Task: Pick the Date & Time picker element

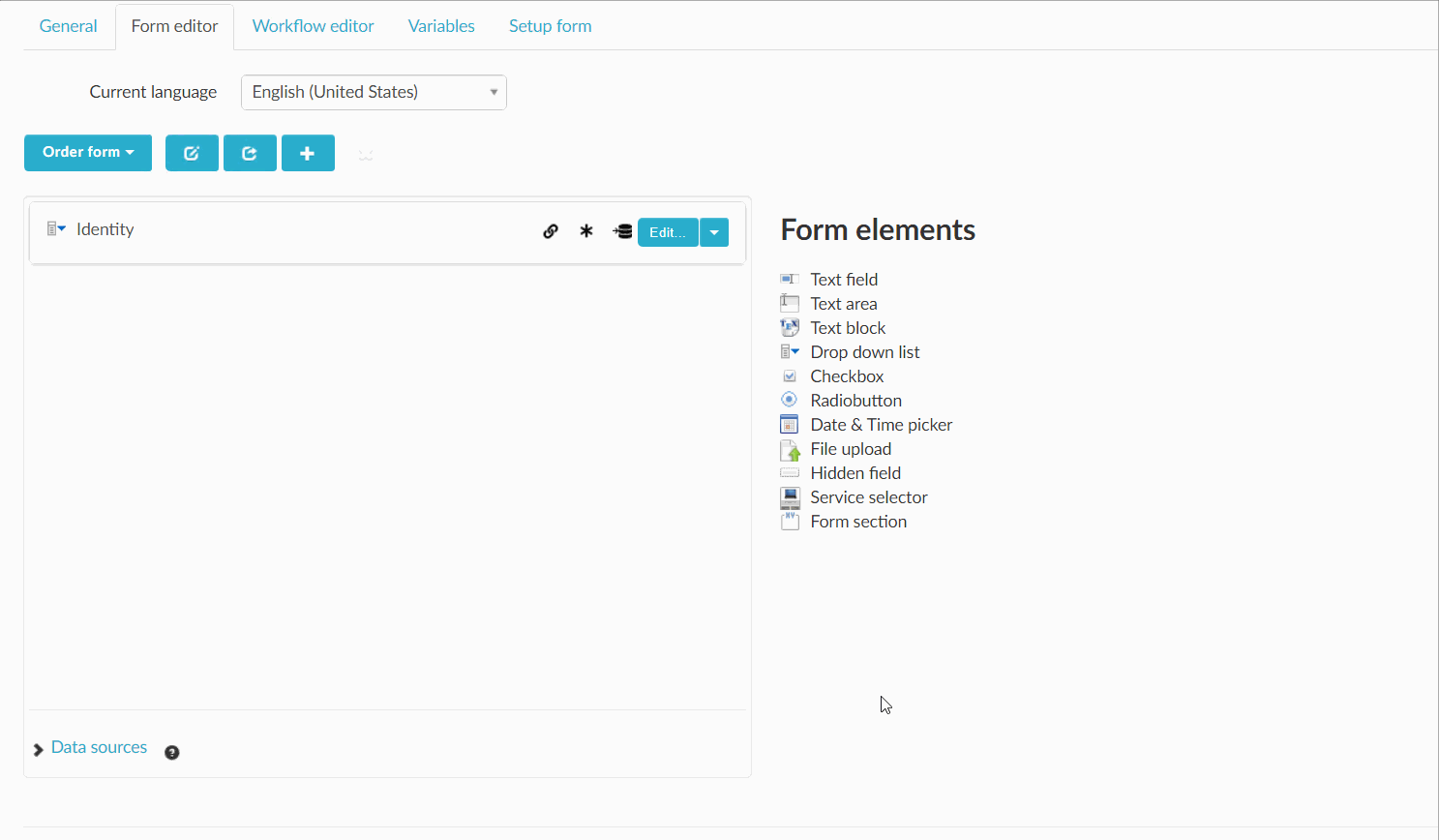Action: [x=881, y=425]
